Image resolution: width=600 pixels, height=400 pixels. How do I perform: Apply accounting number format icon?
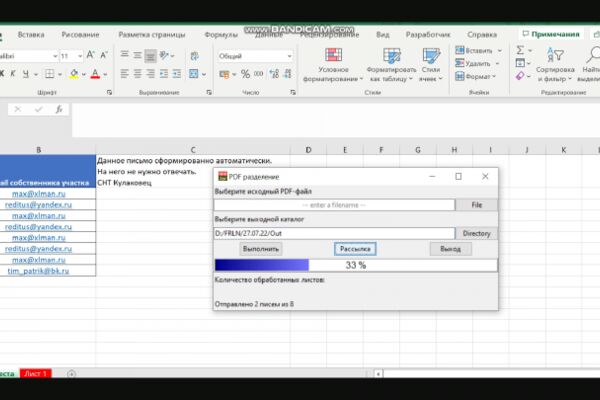coord(224,74)
